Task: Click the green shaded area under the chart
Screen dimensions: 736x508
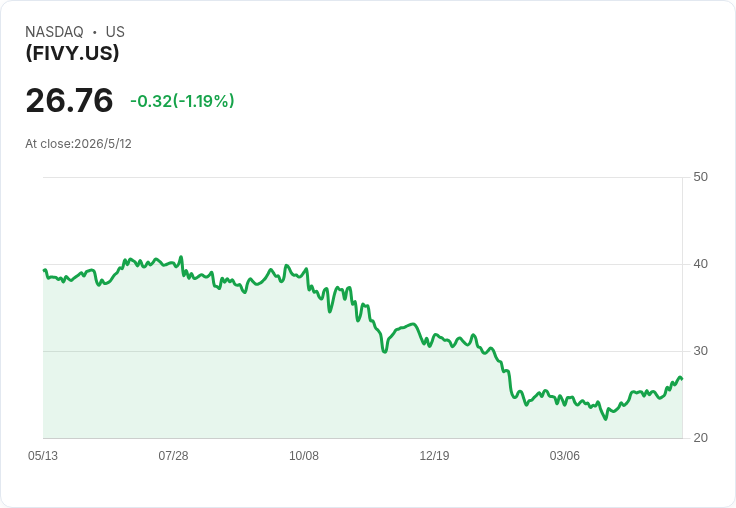Action: click(282, 376)
